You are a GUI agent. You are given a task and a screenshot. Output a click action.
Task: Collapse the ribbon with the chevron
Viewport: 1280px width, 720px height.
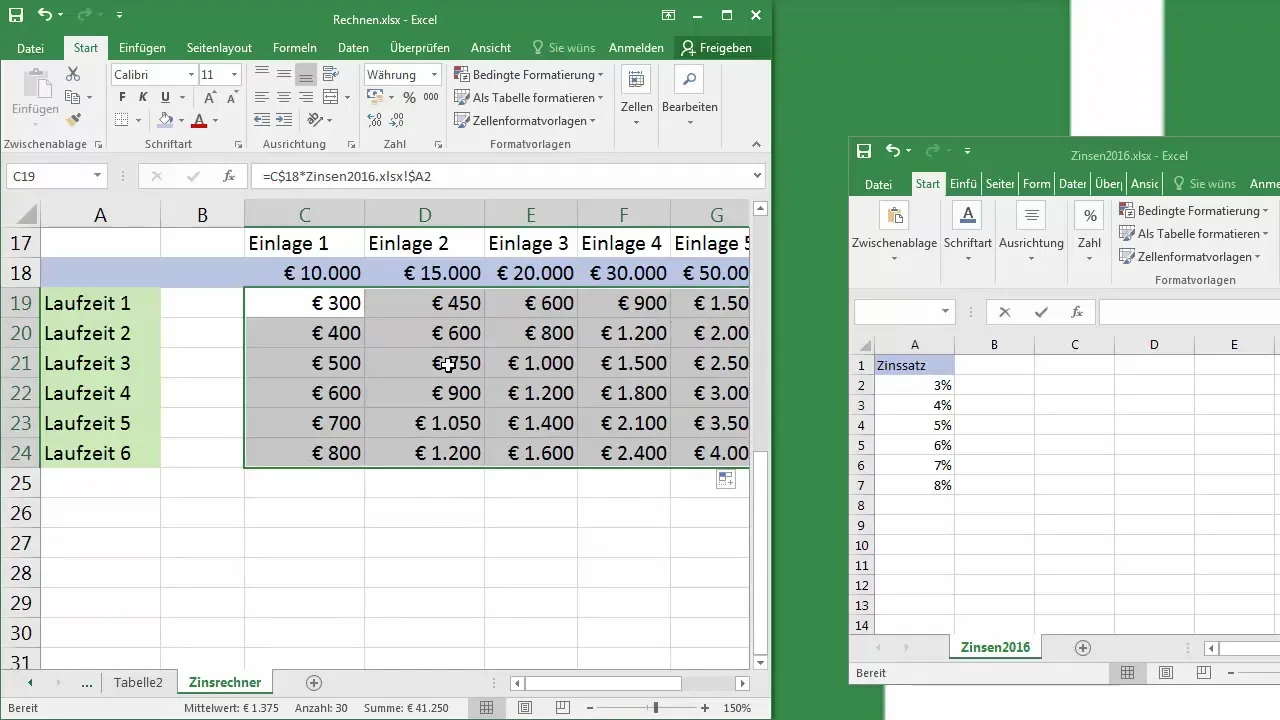click(758, 144)
